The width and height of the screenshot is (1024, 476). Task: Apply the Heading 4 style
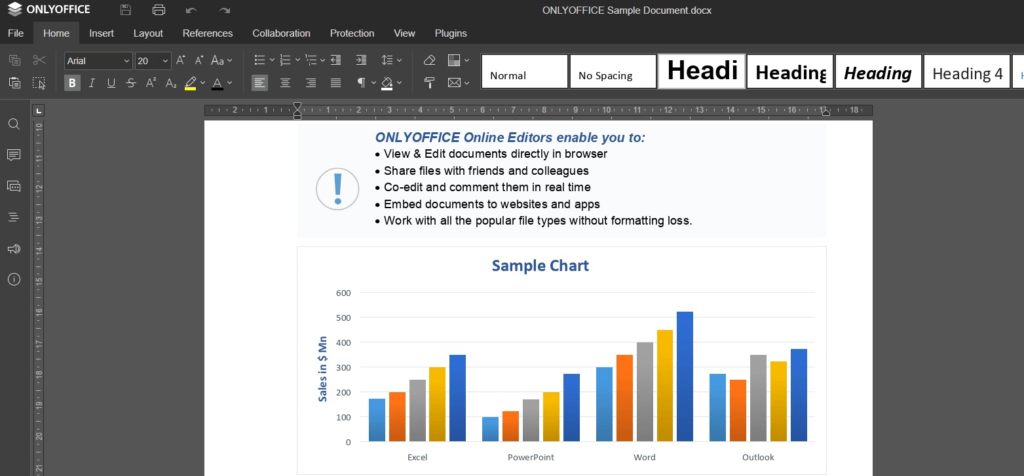pos(967,71)
